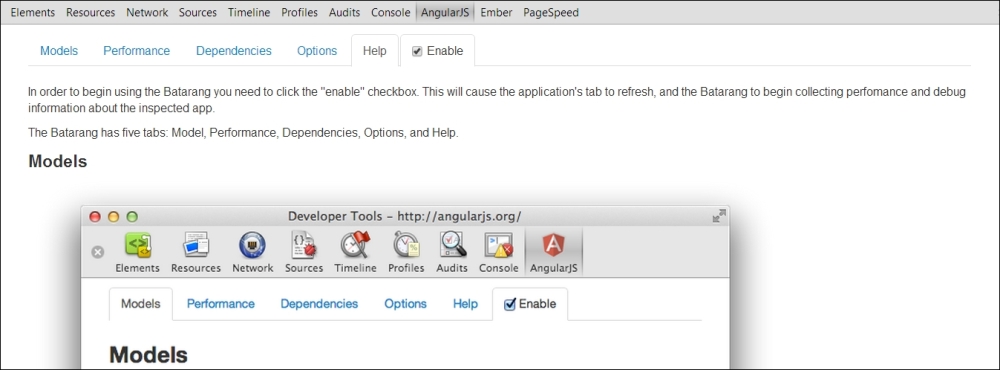Click the small bold Models heading in help text

click(x=57, y=161)
